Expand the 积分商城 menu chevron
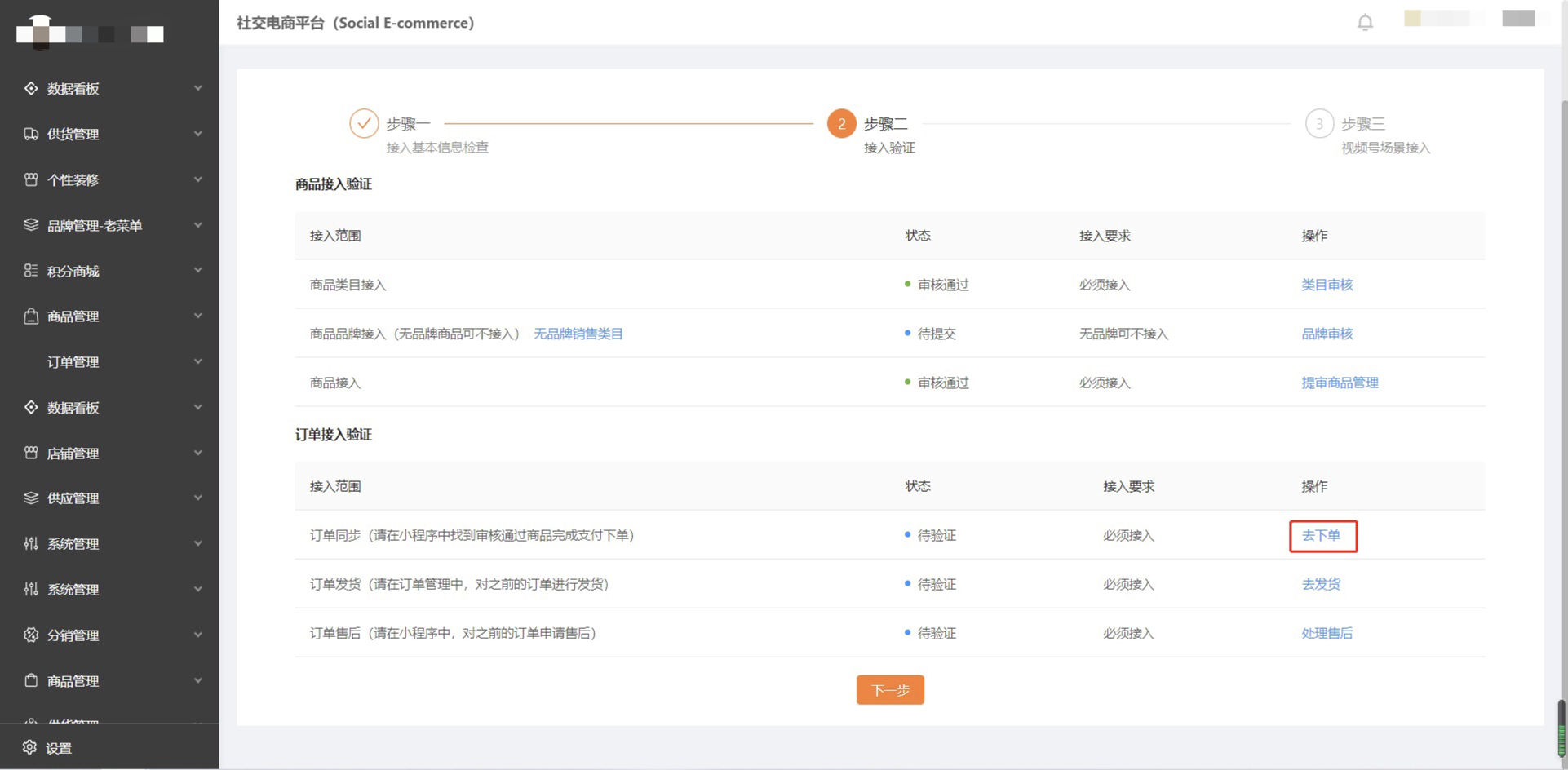This screenshot has width=1568, height=770. (x=197, y=271)
